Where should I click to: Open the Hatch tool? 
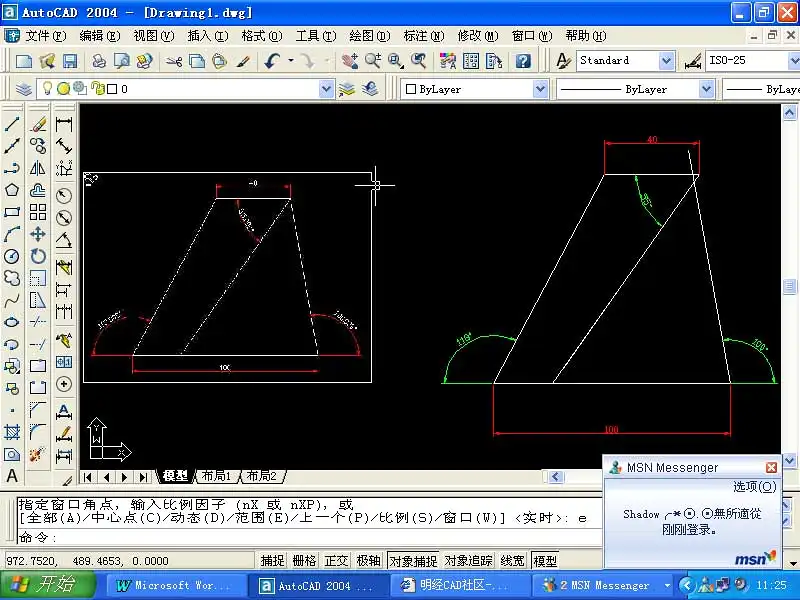12,432
